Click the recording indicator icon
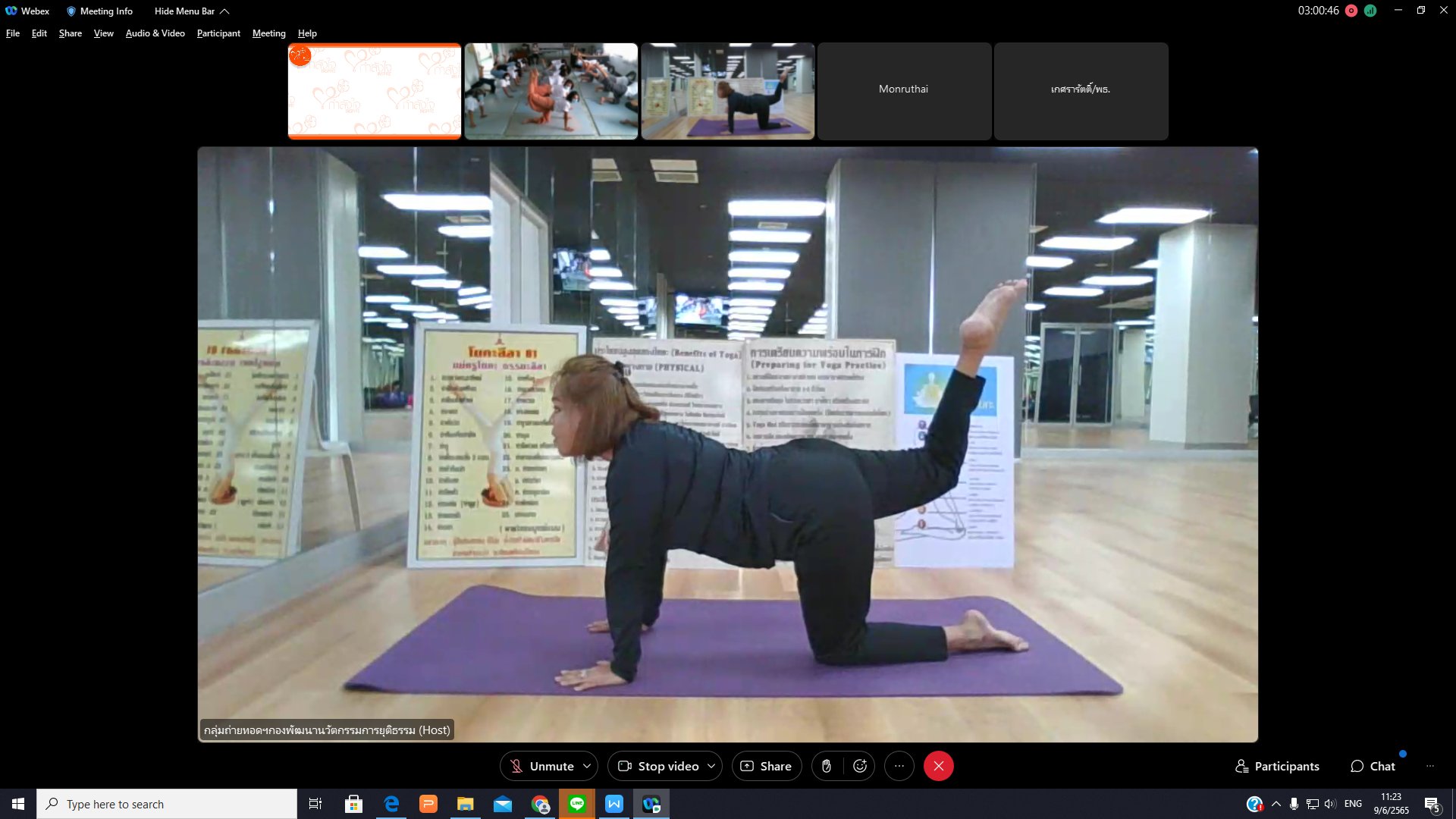 coord(1351,11)
